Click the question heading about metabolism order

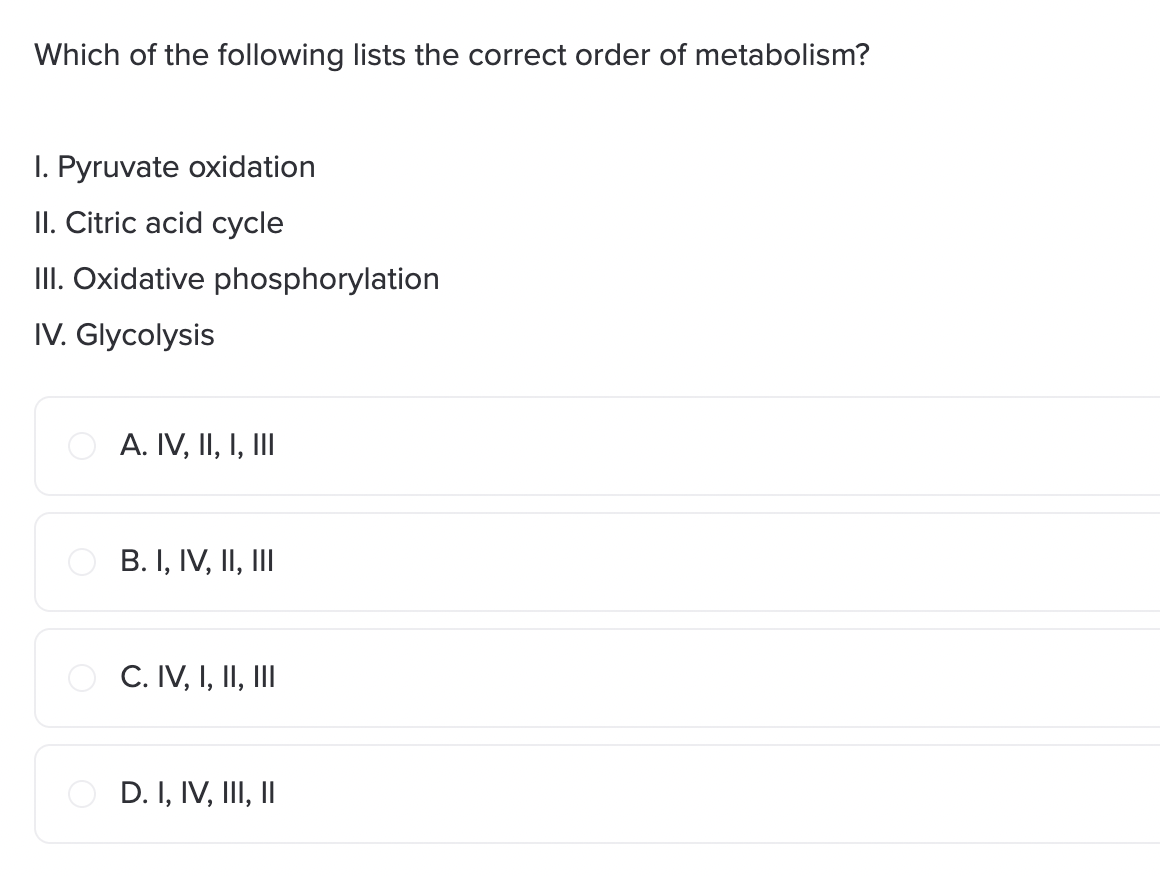tap(452, 55)
